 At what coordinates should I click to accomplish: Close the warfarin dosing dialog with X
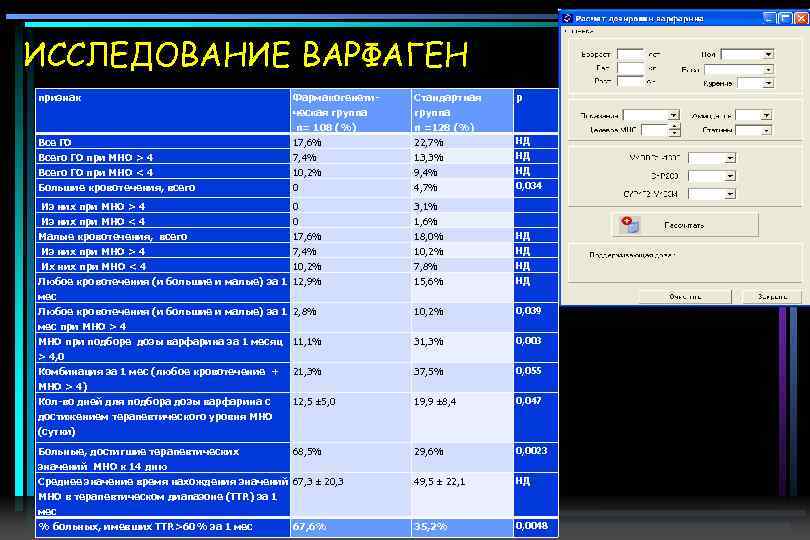pyautogui.click(x=801, y=18)
